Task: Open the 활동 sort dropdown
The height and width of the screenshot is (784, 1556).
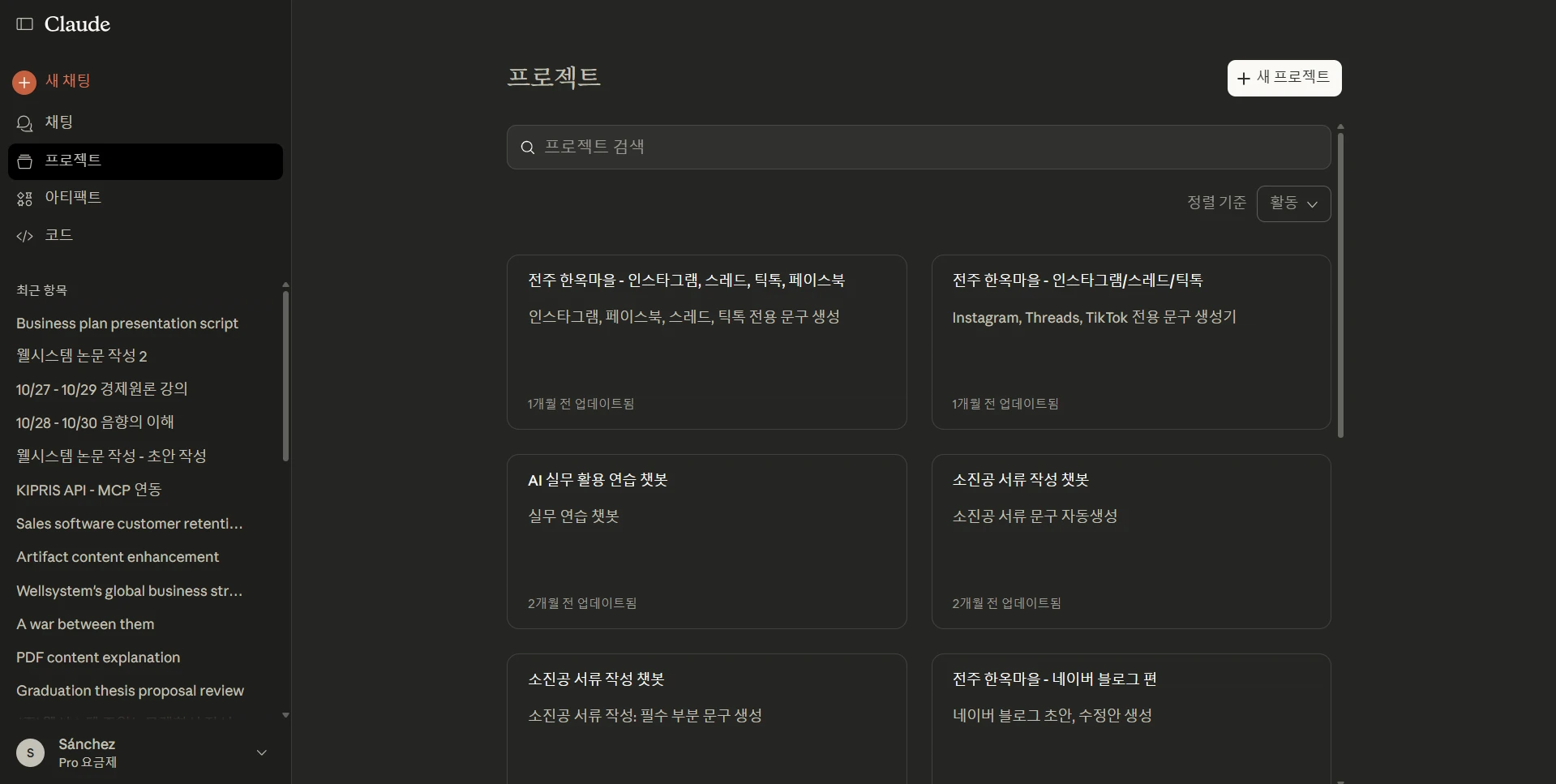Action: click(x=1293, y=203)
